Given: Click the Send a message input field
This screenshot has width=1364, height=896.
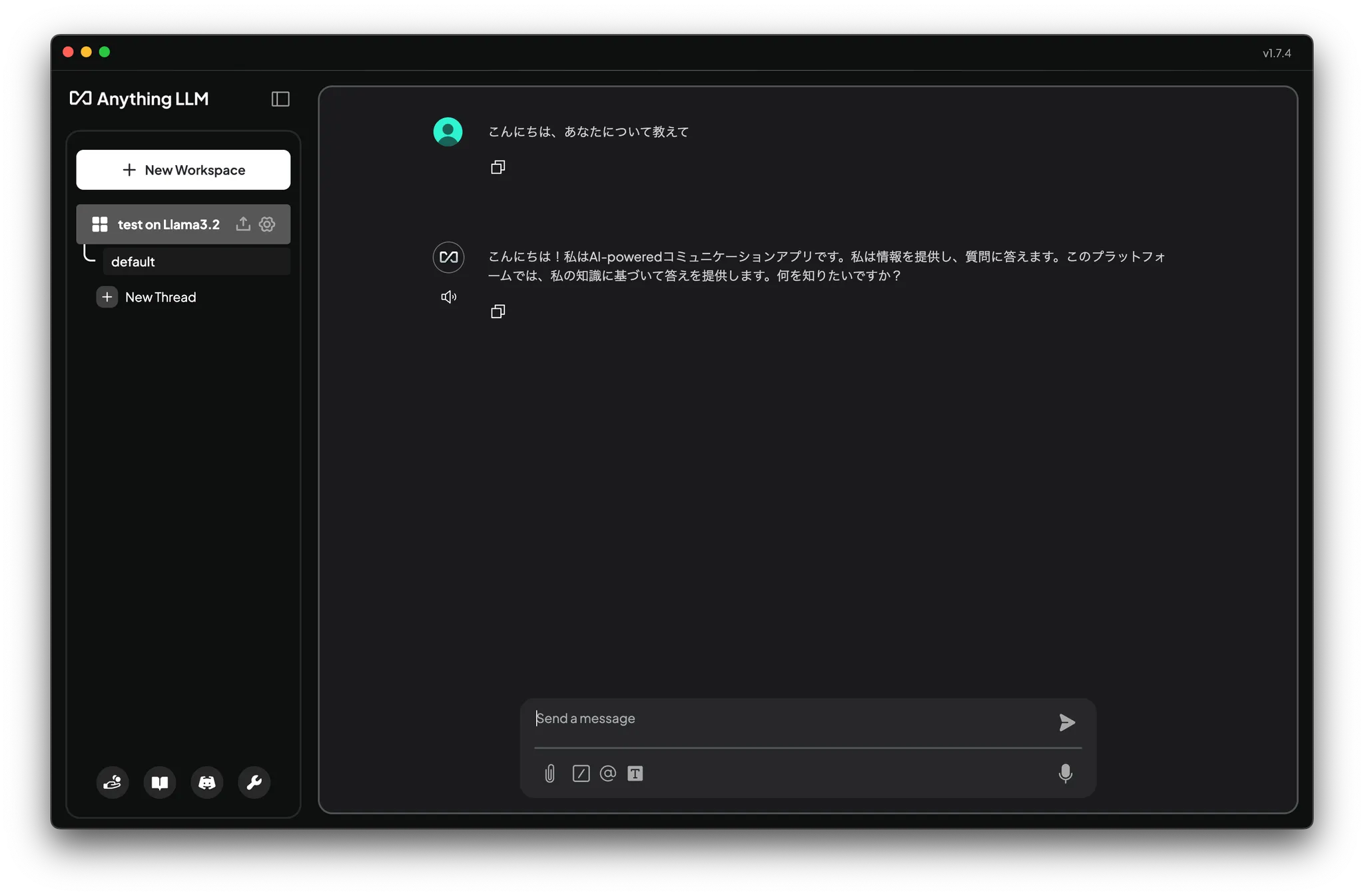Looking at the screenshot, I should [x=786, y=719].
